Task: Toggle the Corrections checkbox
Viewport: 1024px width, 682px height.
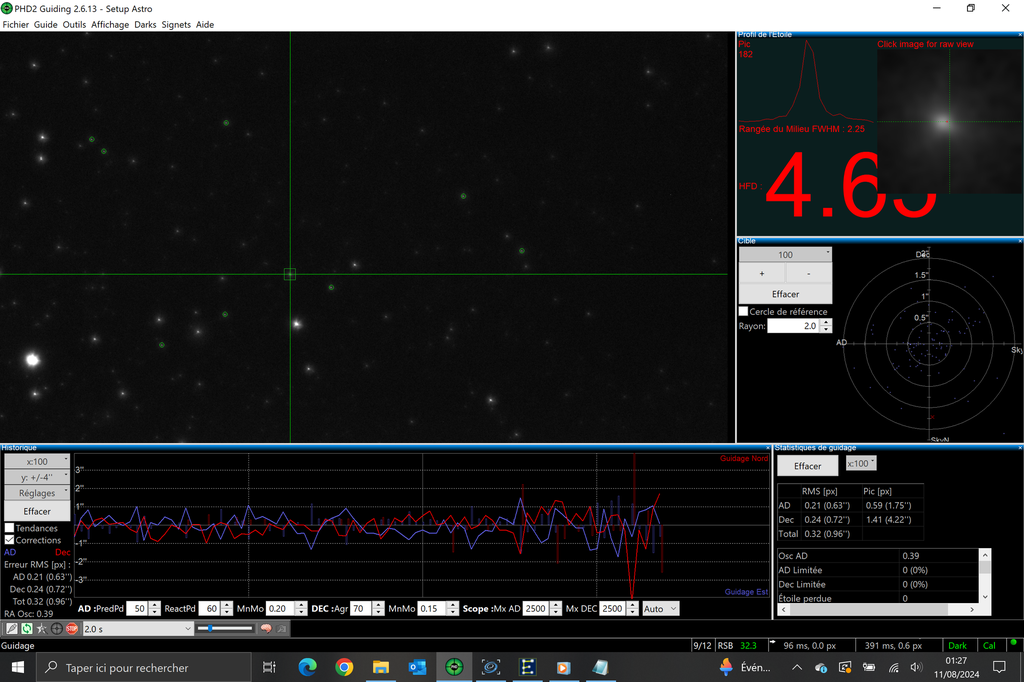Action: [10, 540]
